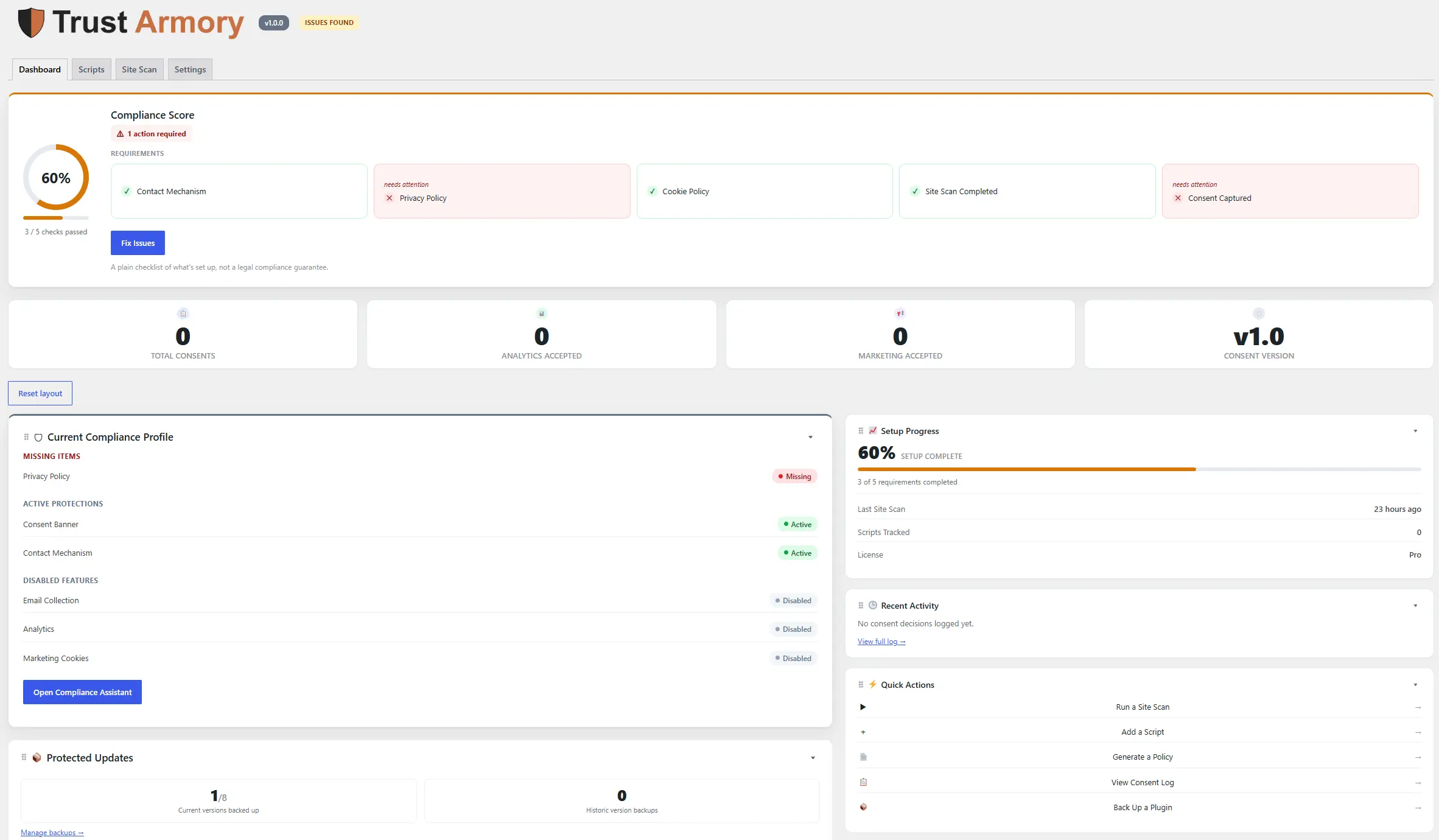Go to the Site Scan tab
Screen dimensions: 1439x840
(x=139, y=69)
